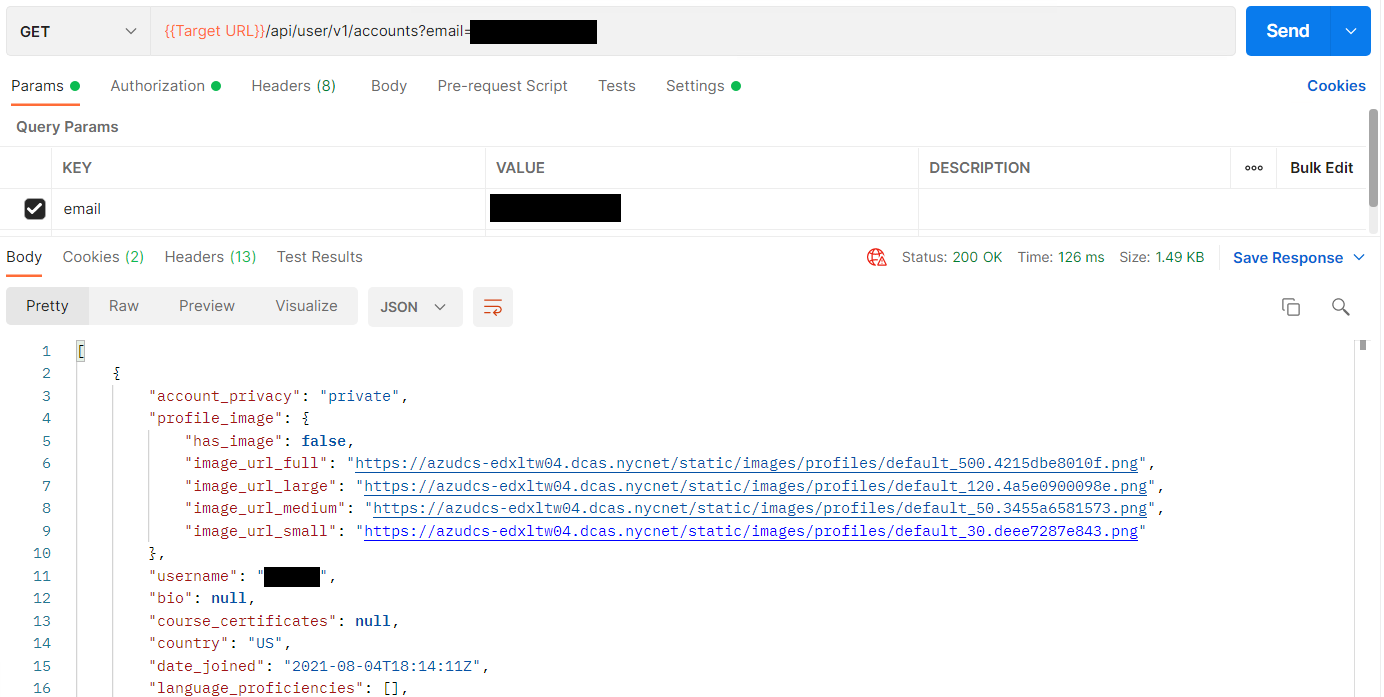Open the response Headers (13) tab
1384x697 pixels.
click(210, 257)
